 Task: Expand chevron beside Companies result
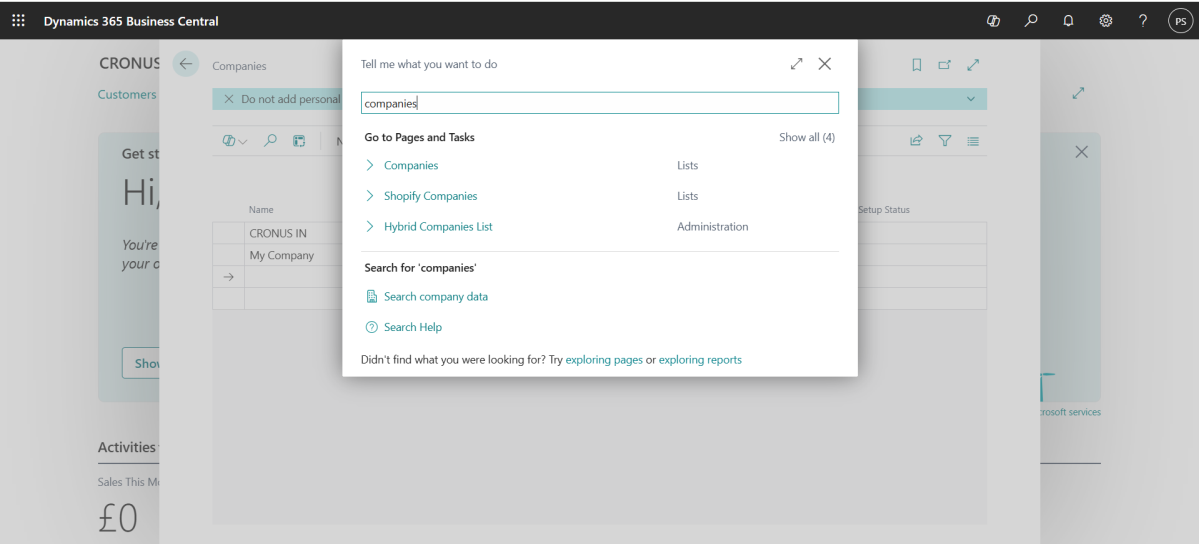tap(370, 165)
